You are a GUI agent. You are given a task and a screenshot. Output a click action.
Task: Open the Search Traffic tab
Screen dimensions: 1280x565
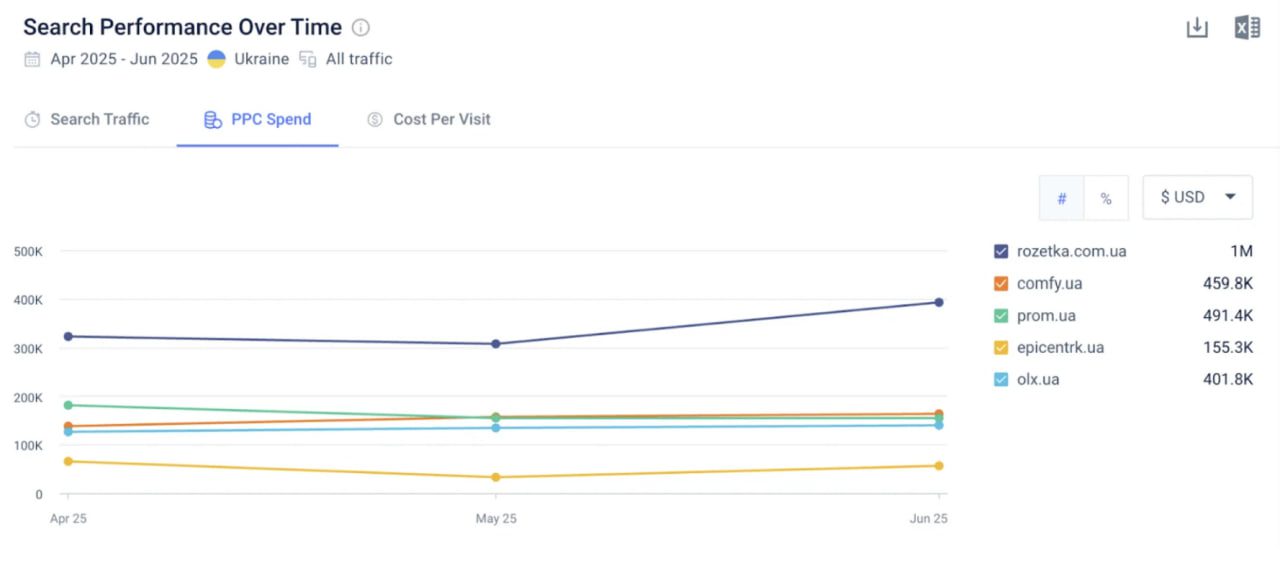pos(87,119)
